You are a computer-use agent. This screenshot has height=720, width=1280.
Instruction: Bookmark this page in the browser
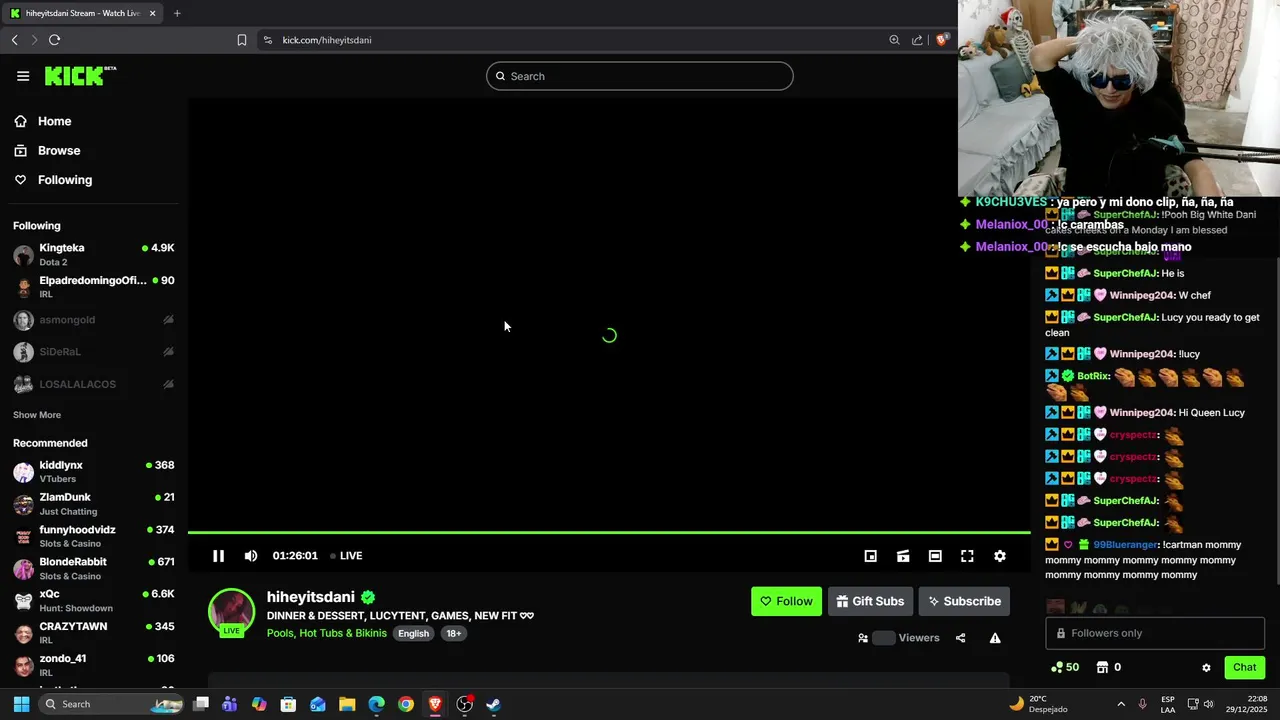[241, 40]
